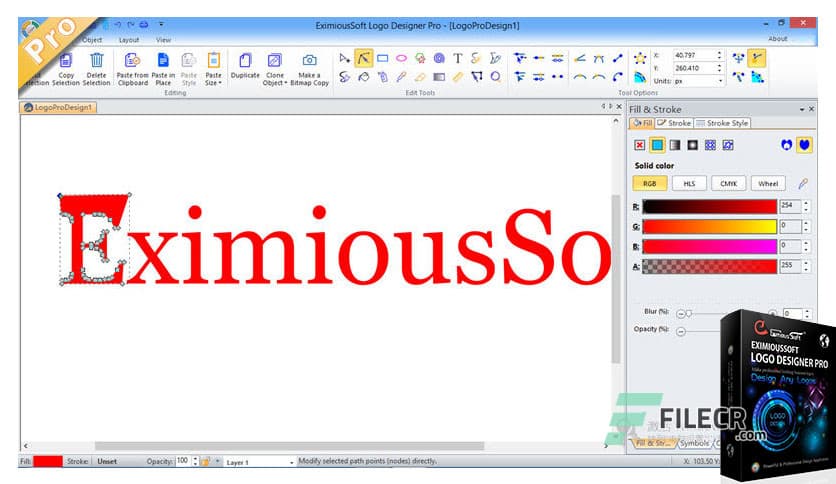This screenshot has height=484, width=836.
Task: Select the Star polygon tool
Action: [x=420, y=58]
